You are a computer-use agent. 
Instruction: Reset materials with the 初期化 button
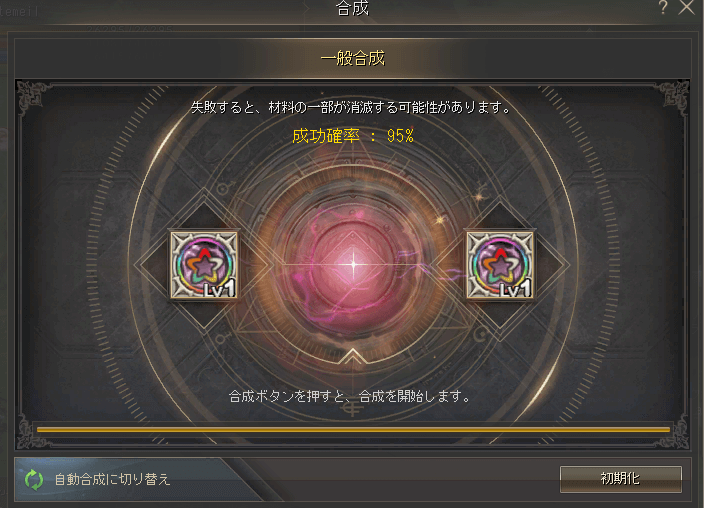pos(620,479)
